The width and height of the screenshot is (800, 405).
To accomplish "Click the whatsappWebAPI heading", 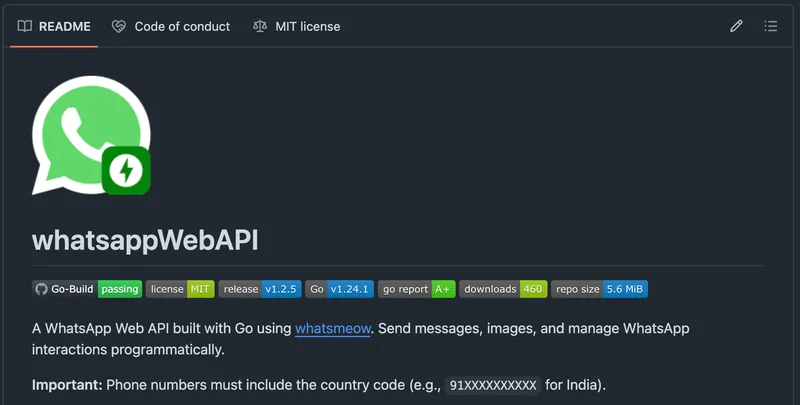I will click(x=145, y=240).
